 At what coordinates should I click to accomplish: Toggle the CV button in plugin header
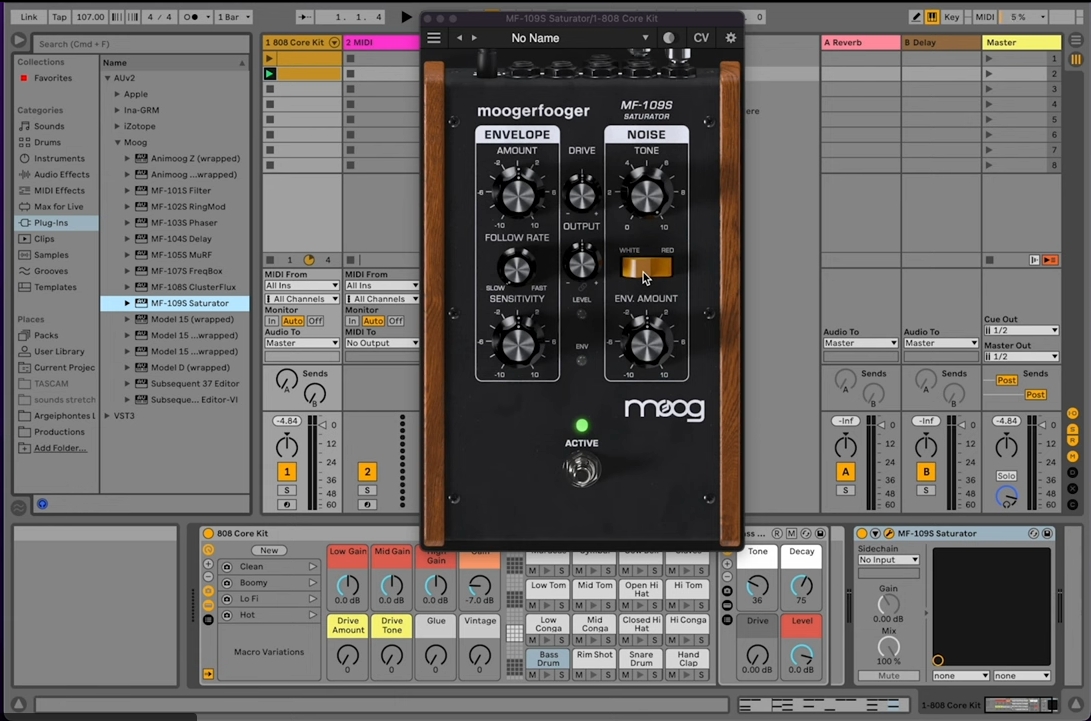(x=701, y=38)
